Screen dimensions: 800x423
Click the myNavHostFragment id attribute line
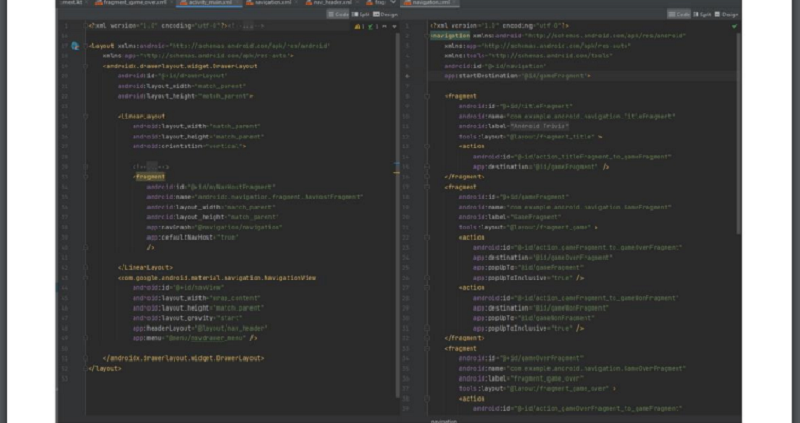(x=211, y=187)
